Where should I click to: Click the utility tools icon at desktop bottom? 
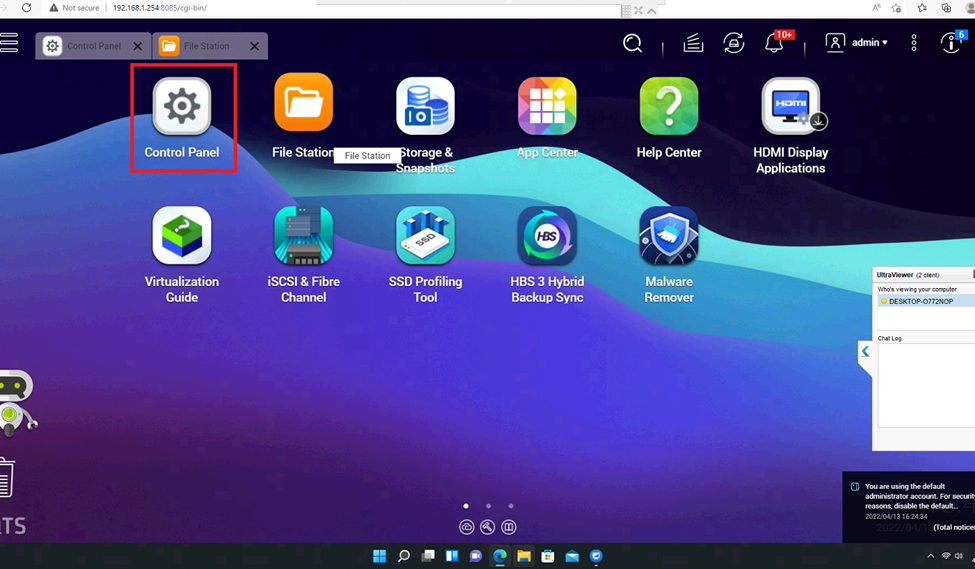488,527
